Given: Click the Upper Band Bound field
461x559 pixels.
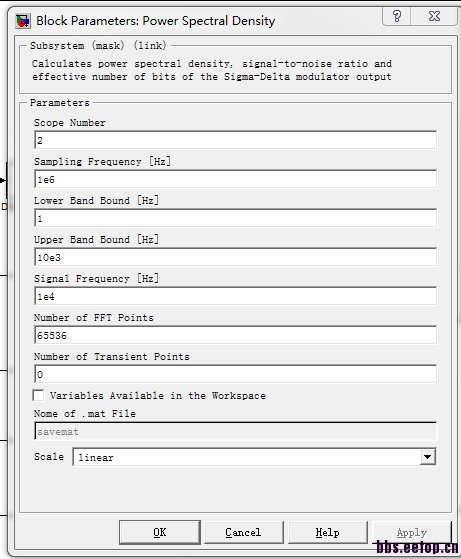Looking at the screenshot, I should [x=235, y=257].
